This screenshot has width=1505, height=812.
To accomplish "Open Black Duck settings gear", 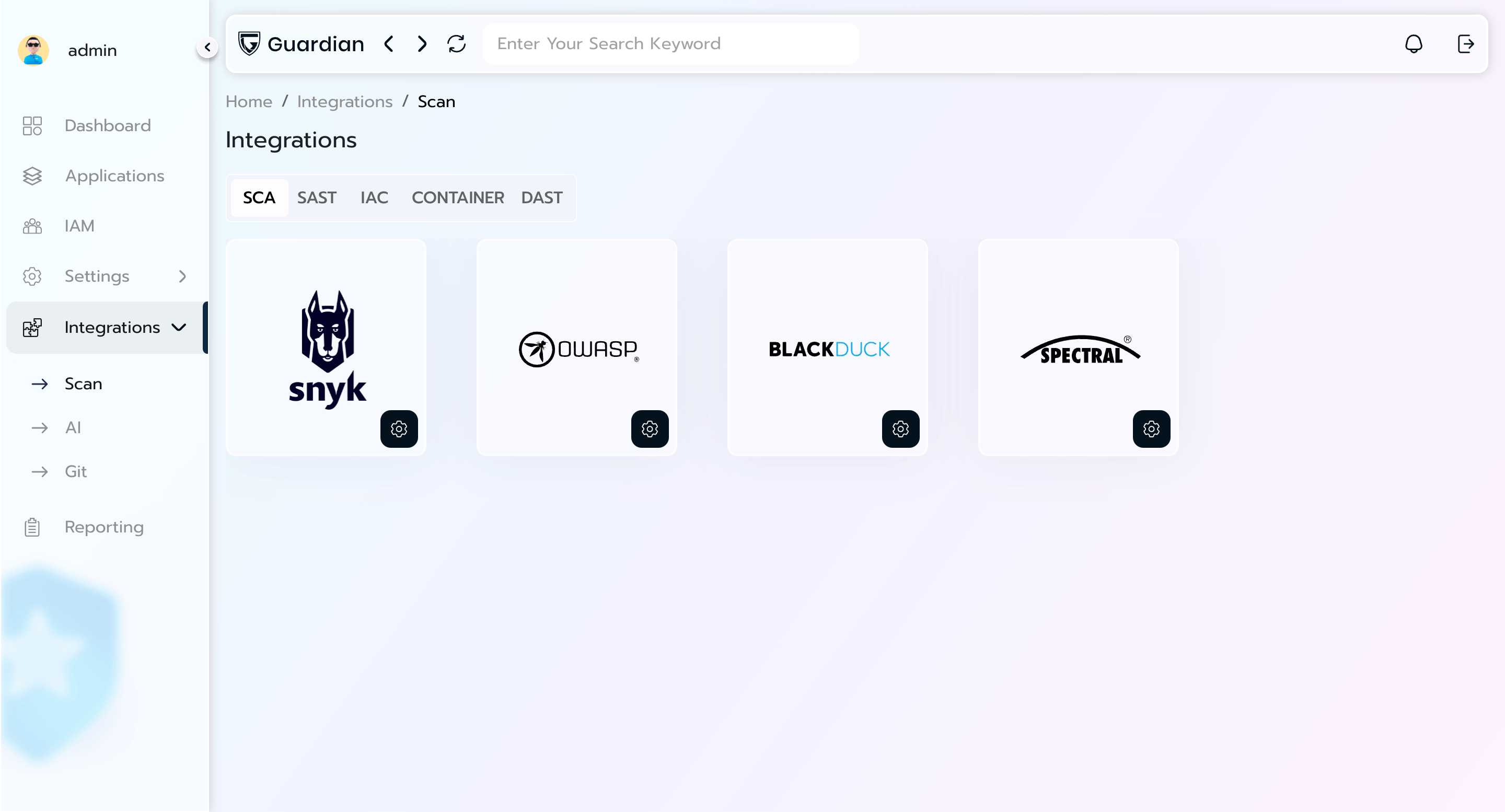I will [900, 429].
